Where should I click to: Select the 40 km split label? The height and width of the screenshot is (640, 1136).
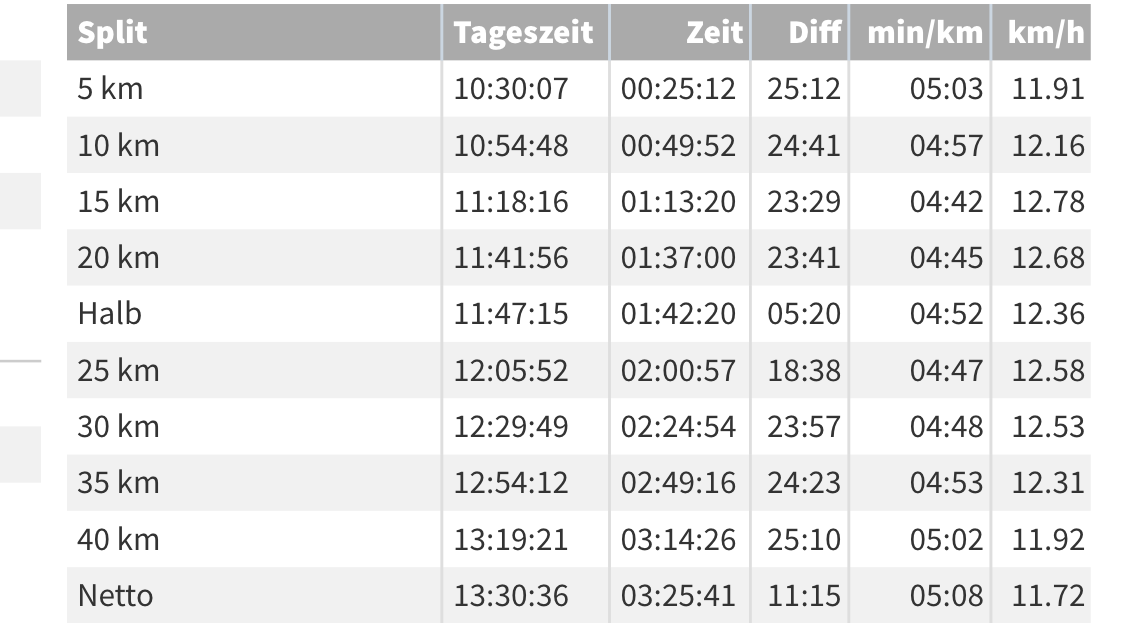click(x=118, y=540)
